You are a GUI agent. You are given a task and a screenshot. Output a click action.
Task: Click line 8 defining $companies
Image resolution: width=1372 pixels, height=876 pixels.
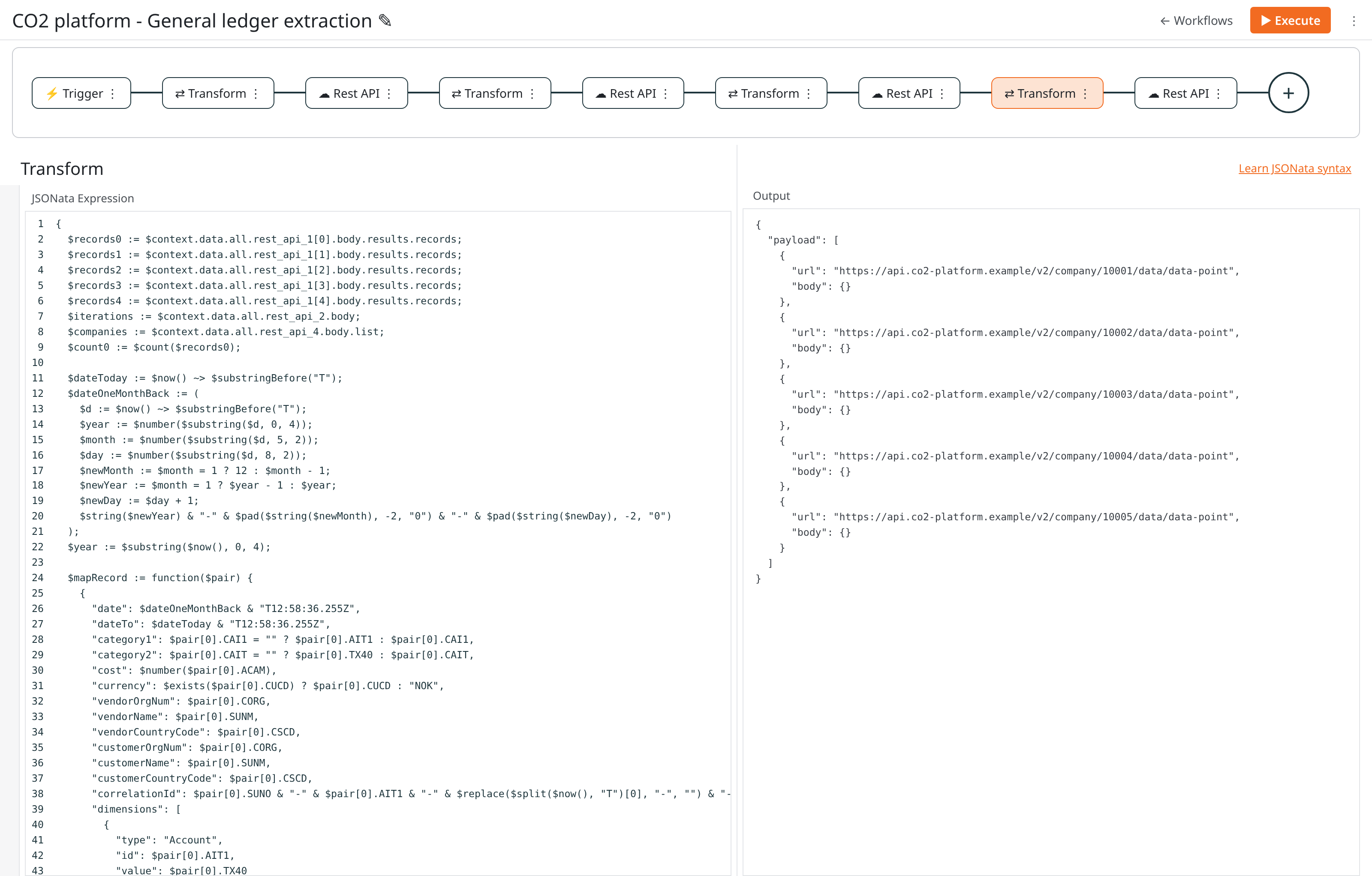[226, 331]
